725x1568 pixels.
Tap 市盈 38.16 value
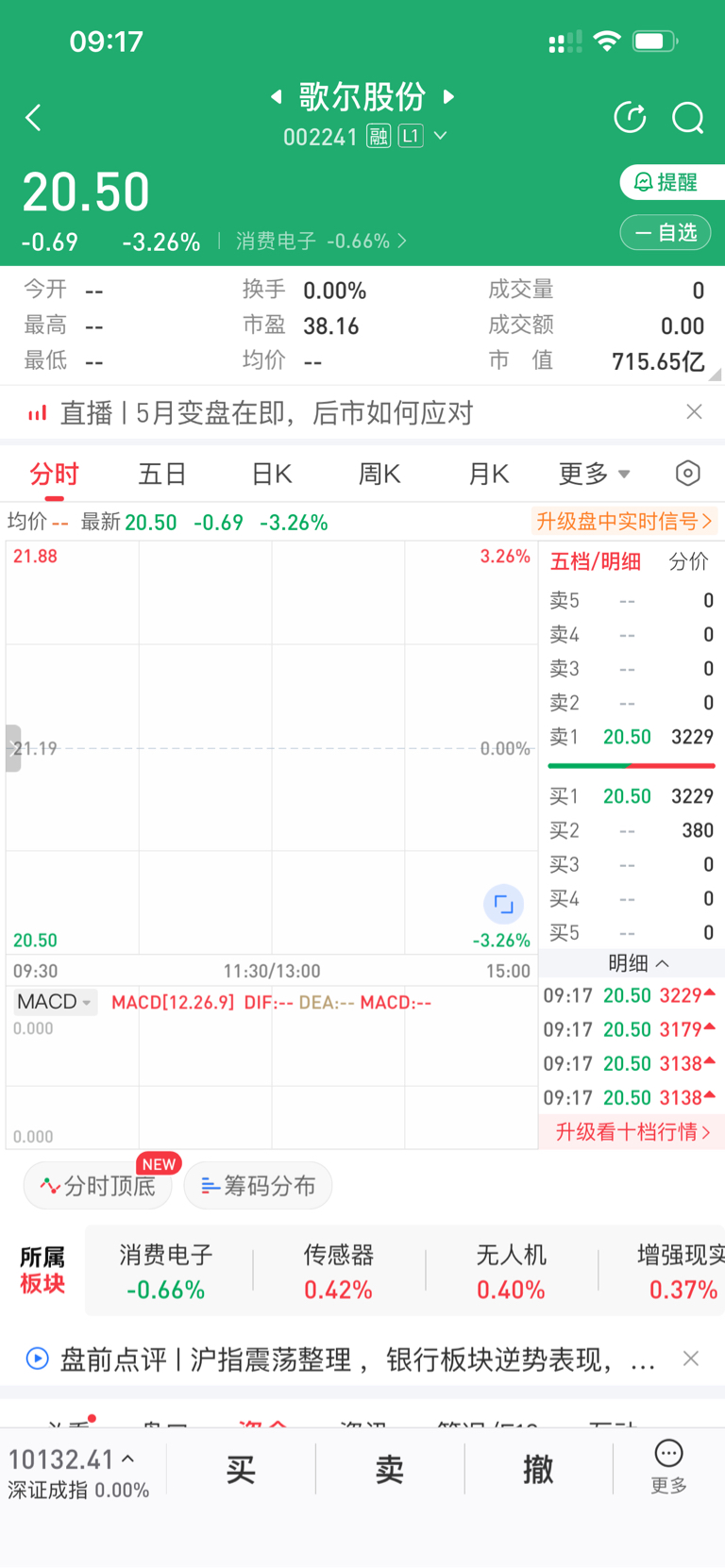coord(331,326)
